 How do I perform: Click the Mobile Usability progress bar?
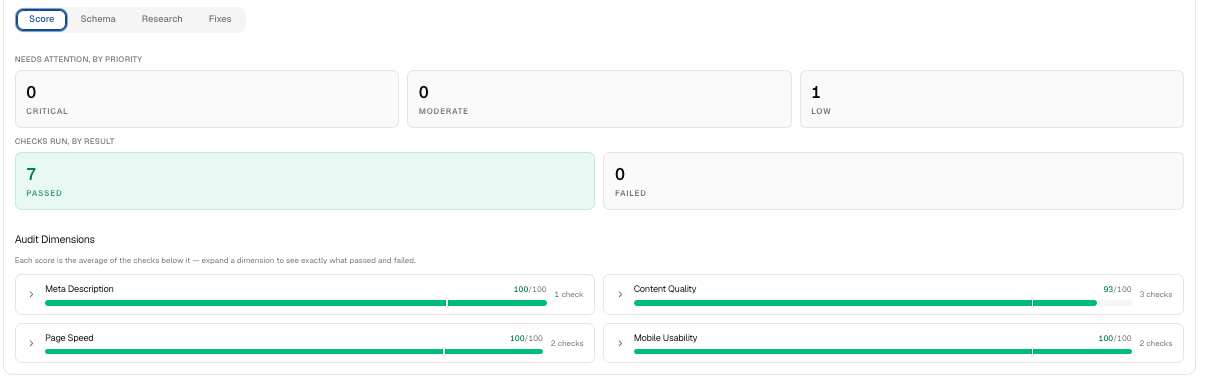click(x=883, y=351)
